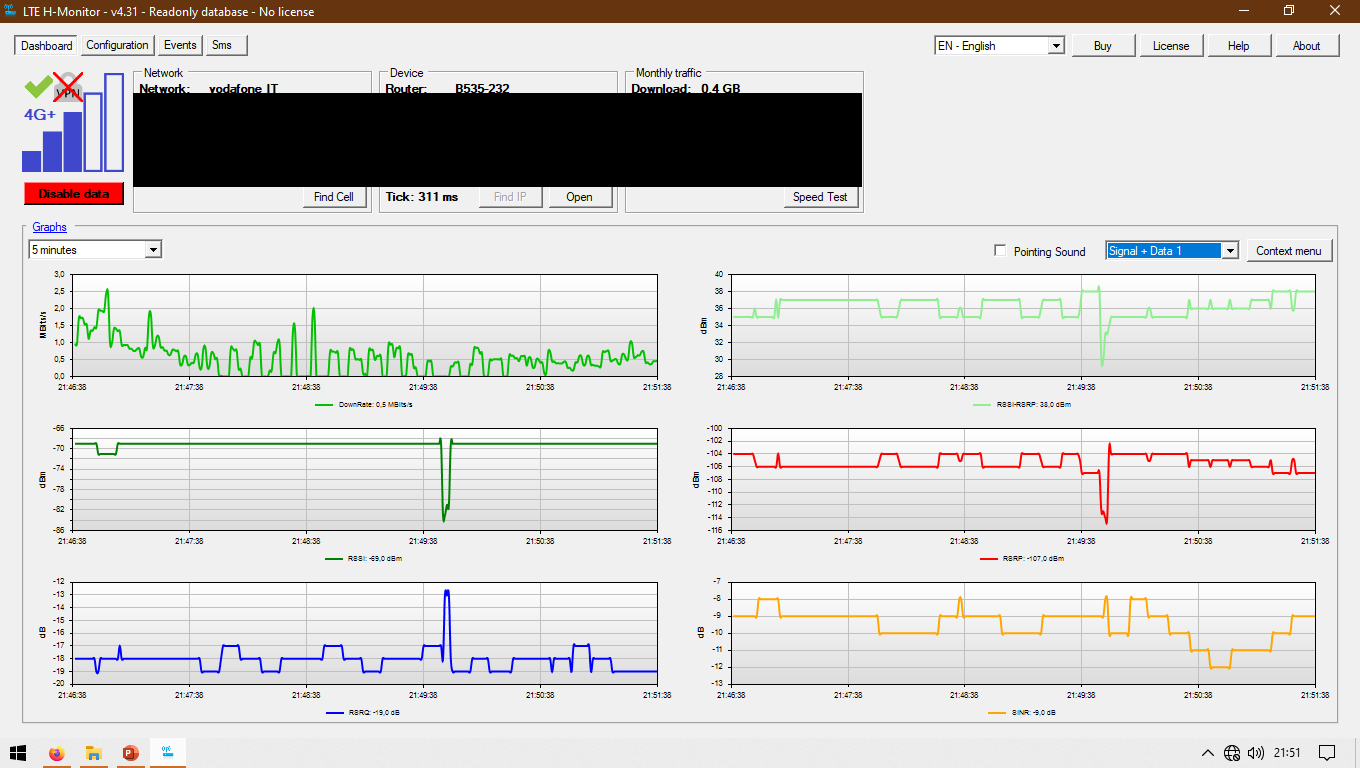Switch to the Configuration tab
Viewport: 1360px width, 768px height.
117,45
